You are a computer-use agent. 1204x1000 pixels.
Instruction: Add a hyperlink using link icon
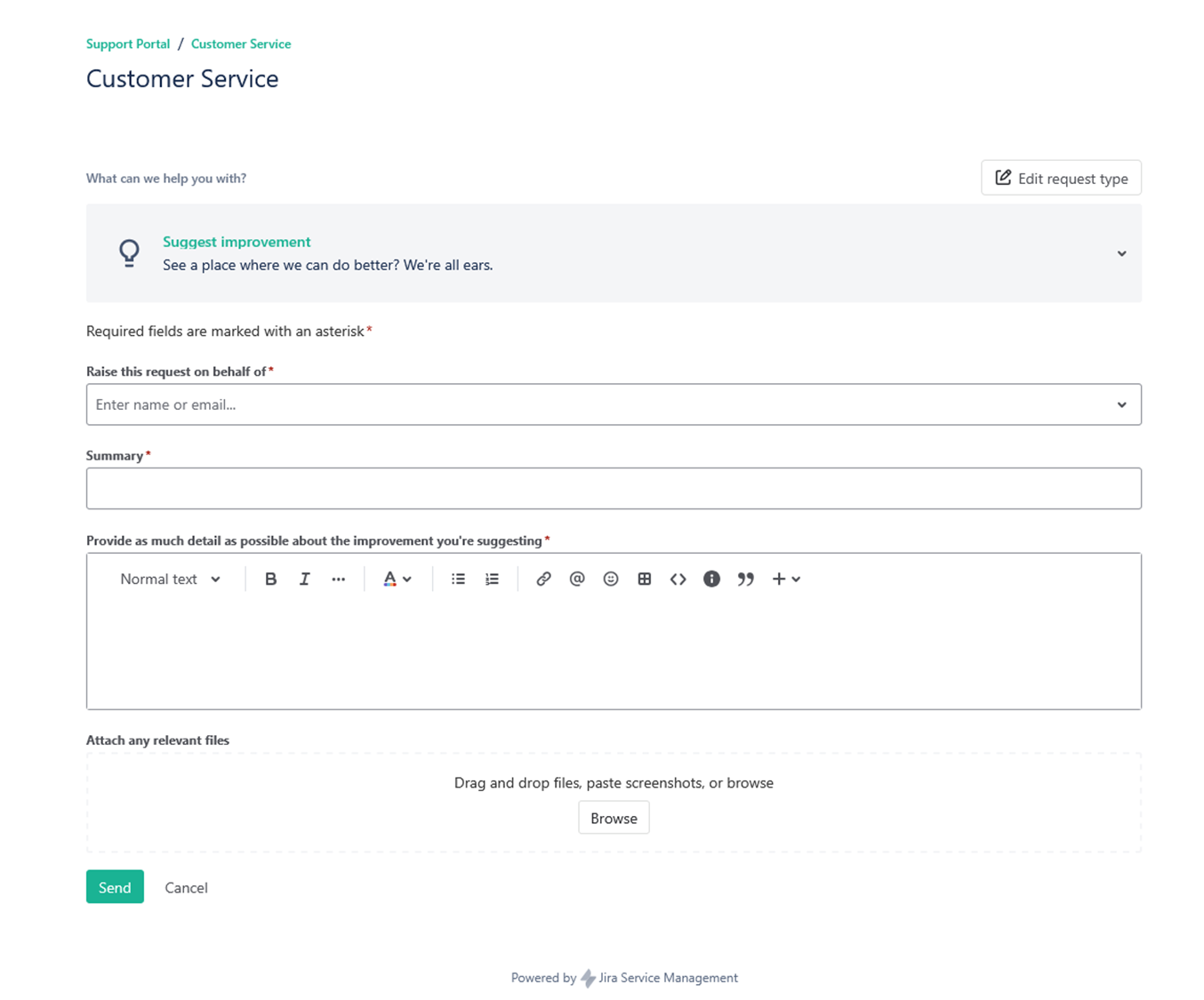pyautogui.click(x=543, y=579)
